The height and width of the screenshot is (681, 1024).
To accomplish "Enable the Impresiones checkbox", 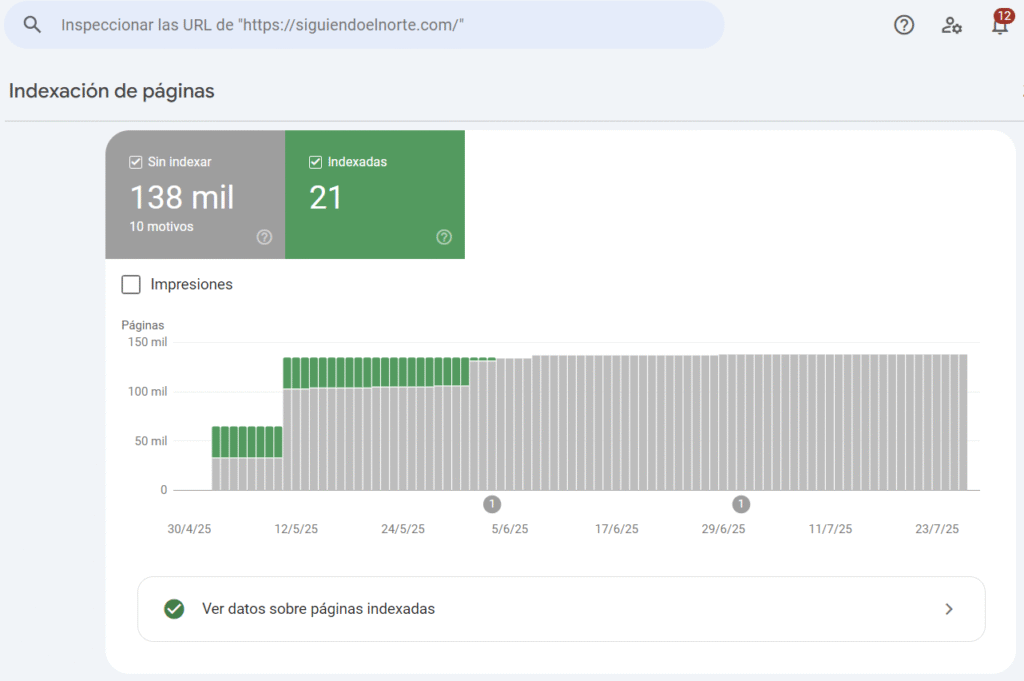I will point(131,285).
